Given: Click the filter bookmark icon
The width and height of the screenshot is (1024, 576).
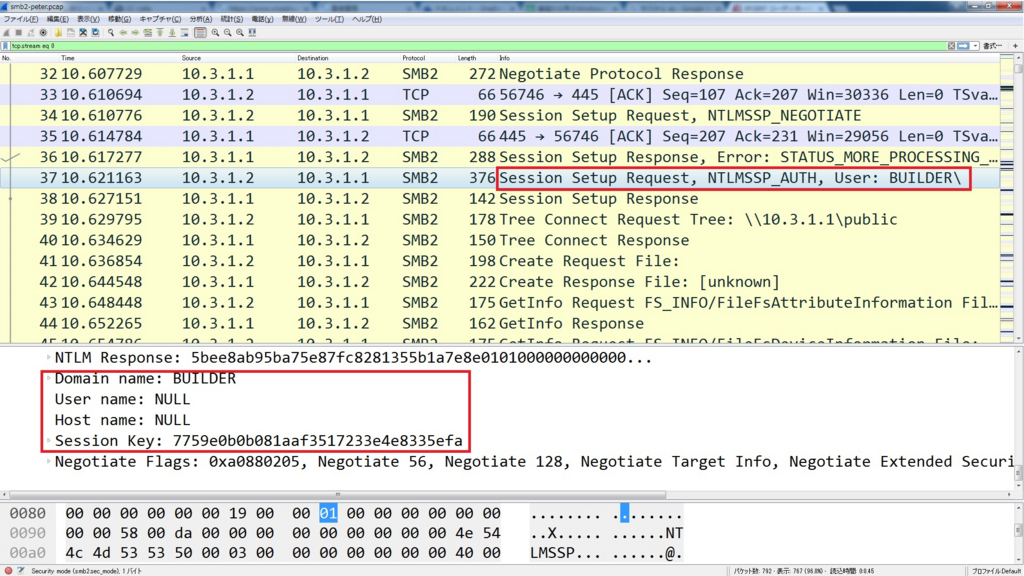Looking at the screenshot, I should click(6, 46).
